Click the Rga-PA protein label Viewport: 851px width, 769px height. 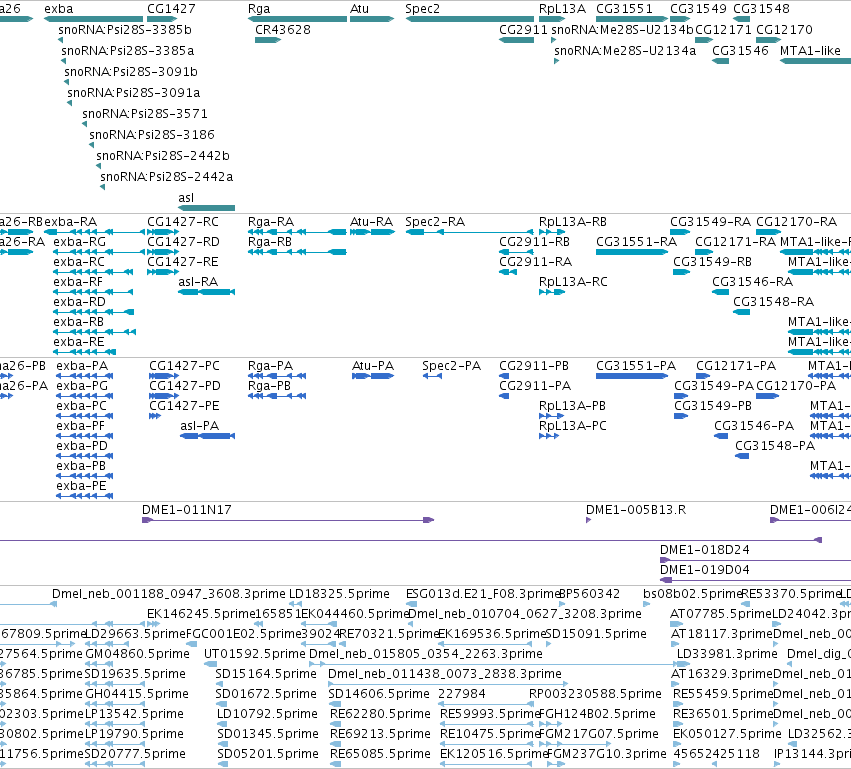[270, 366]
